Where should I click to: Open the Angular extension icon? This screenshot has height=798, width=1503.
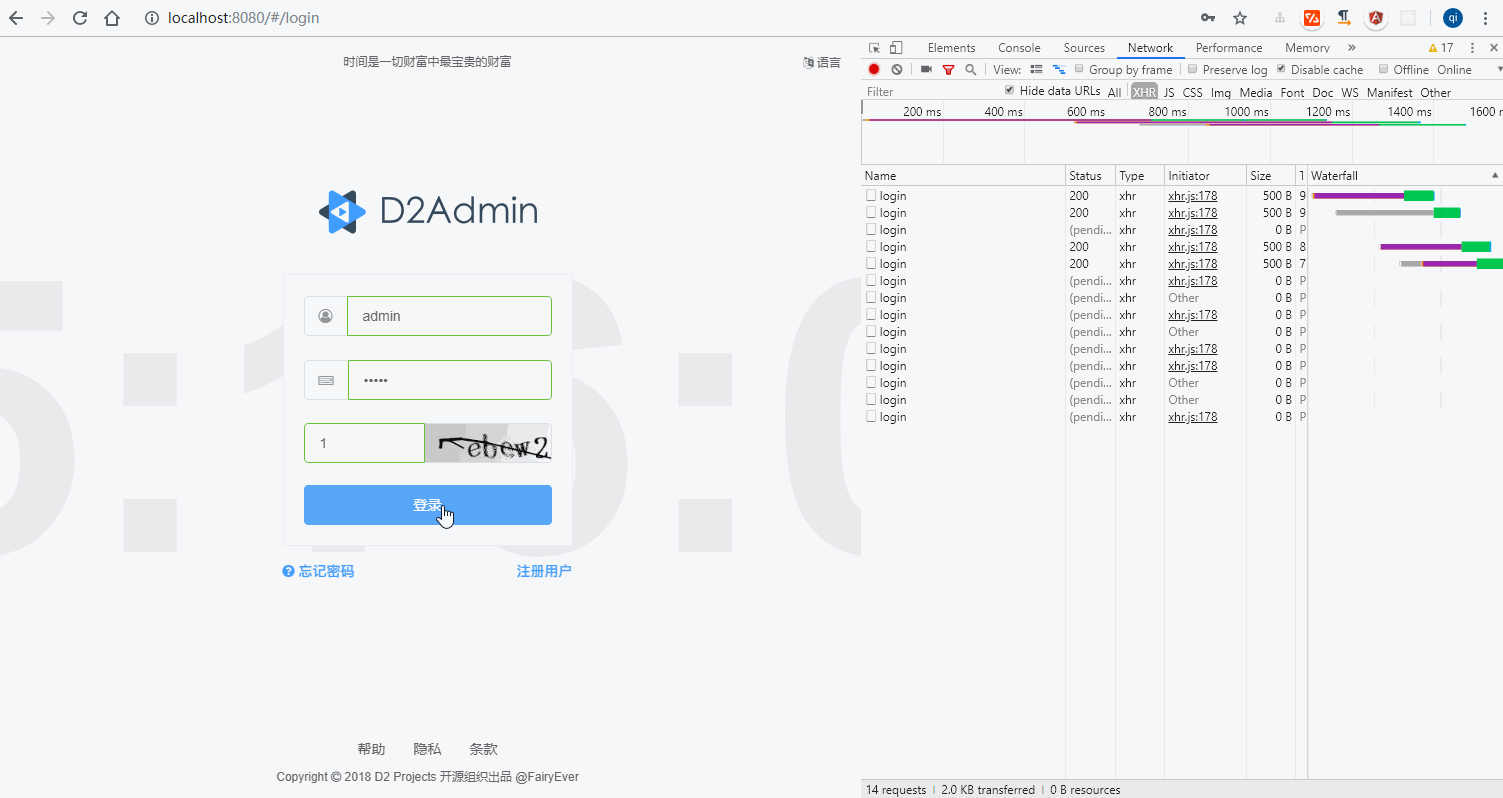click(1375, 17)
